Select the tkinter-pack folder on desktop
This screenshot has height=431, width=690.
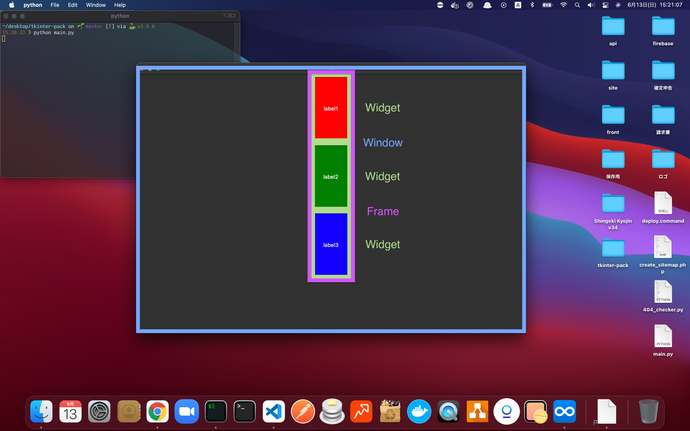click(613, 249)
